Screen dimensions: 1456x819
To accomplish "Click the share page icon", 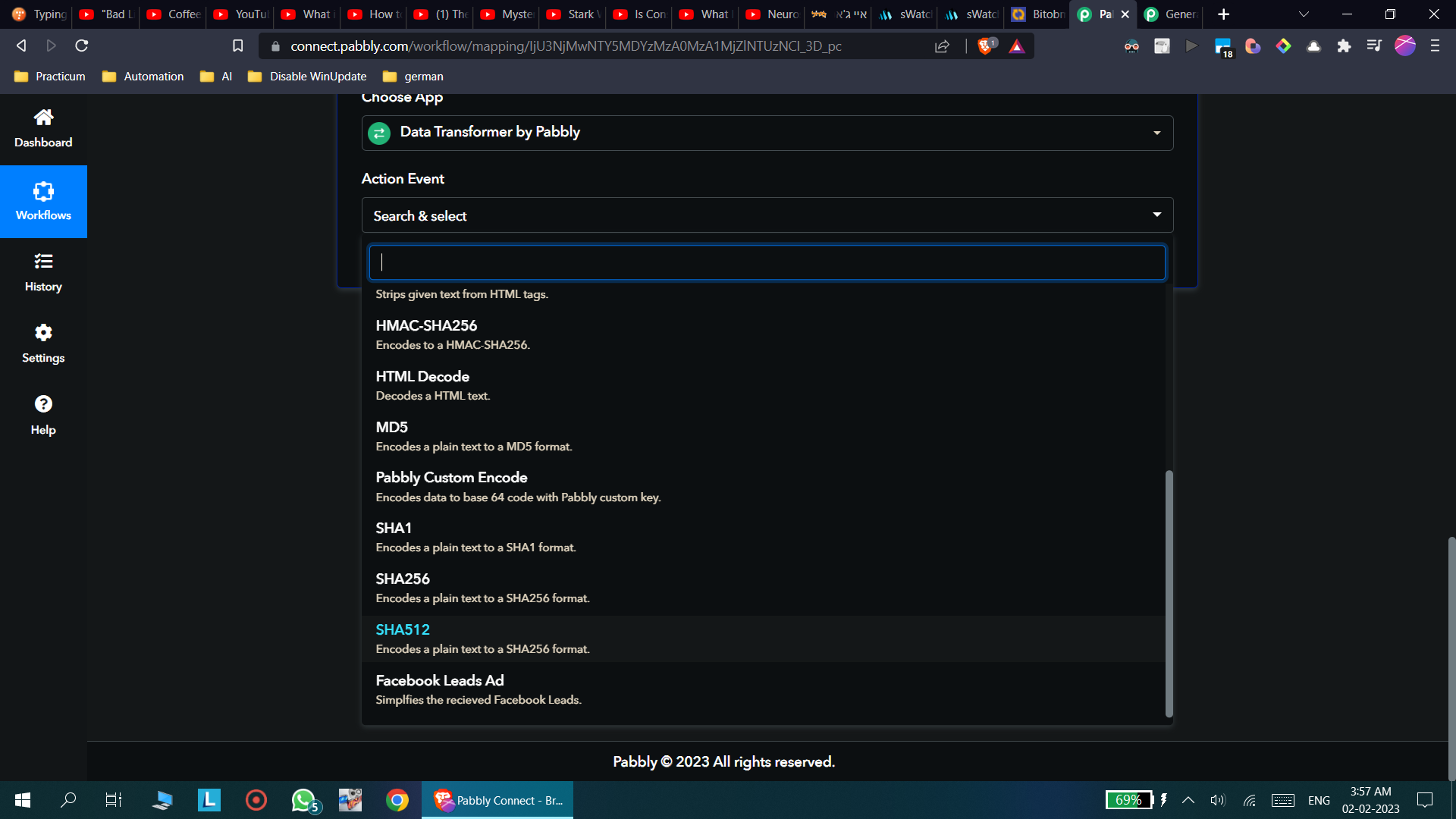I will pyautogui.click(x=942, y=46).
